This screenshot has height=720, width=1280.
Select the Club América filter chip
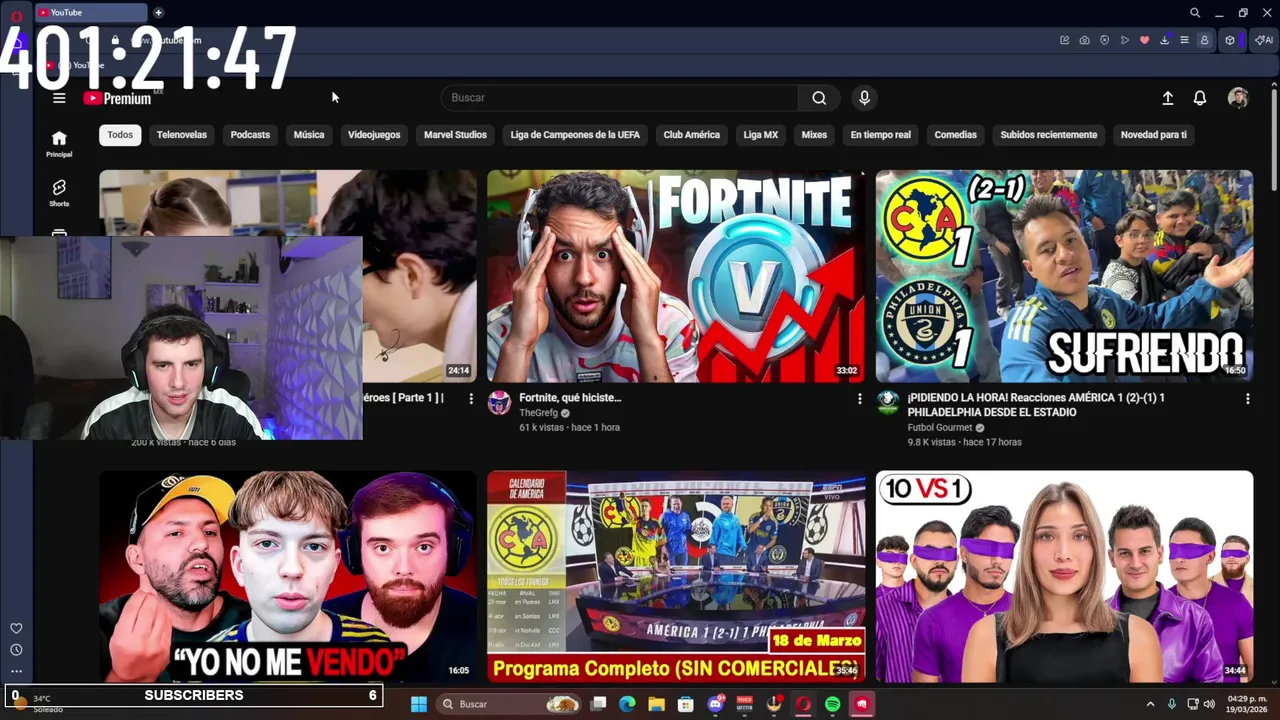[x=691, y=135]
